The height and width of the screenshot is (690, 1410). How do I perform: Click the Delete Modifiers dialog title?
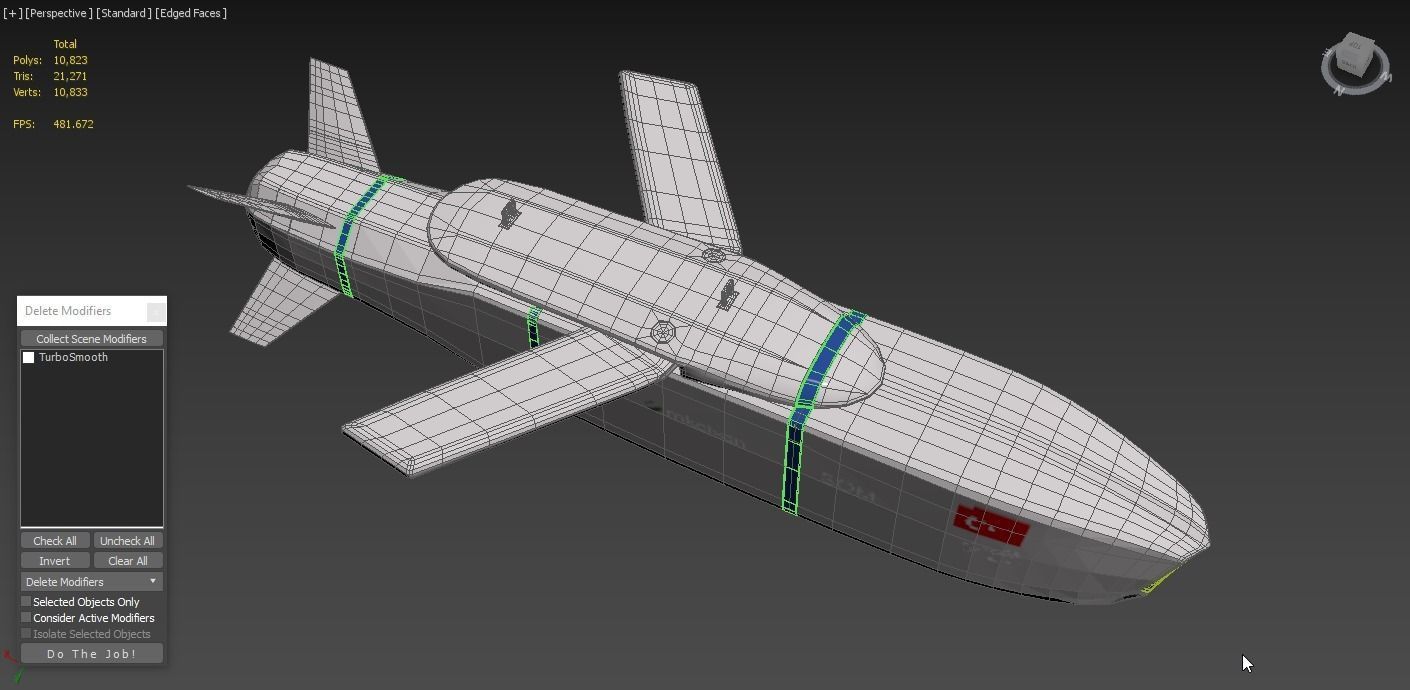click(68, 311)
